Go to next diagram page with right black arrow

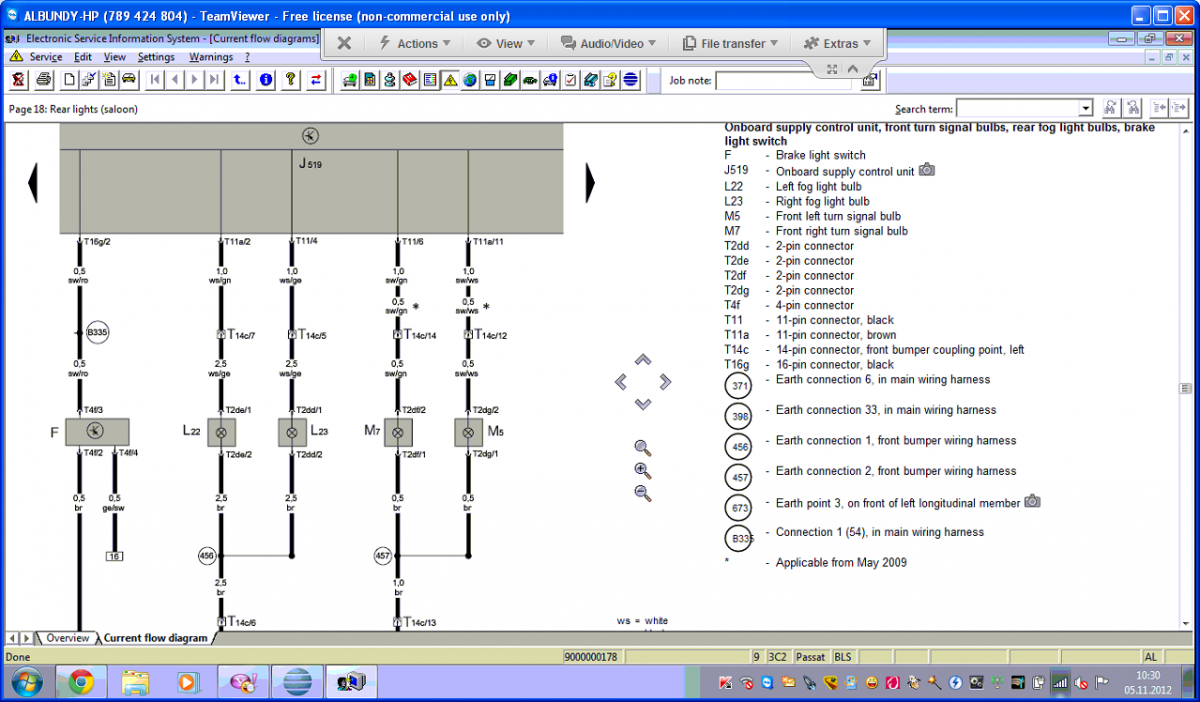[x=590, y=183]
